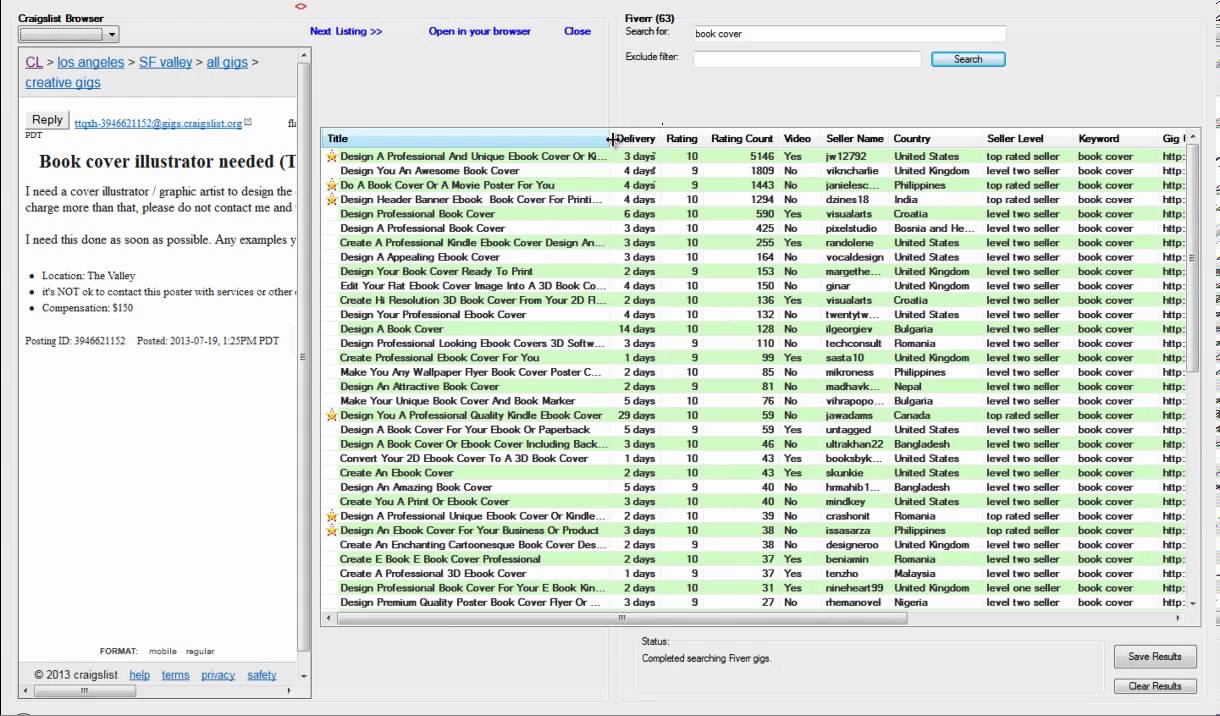Click 'Open in your browser' link

pos(480,31)
